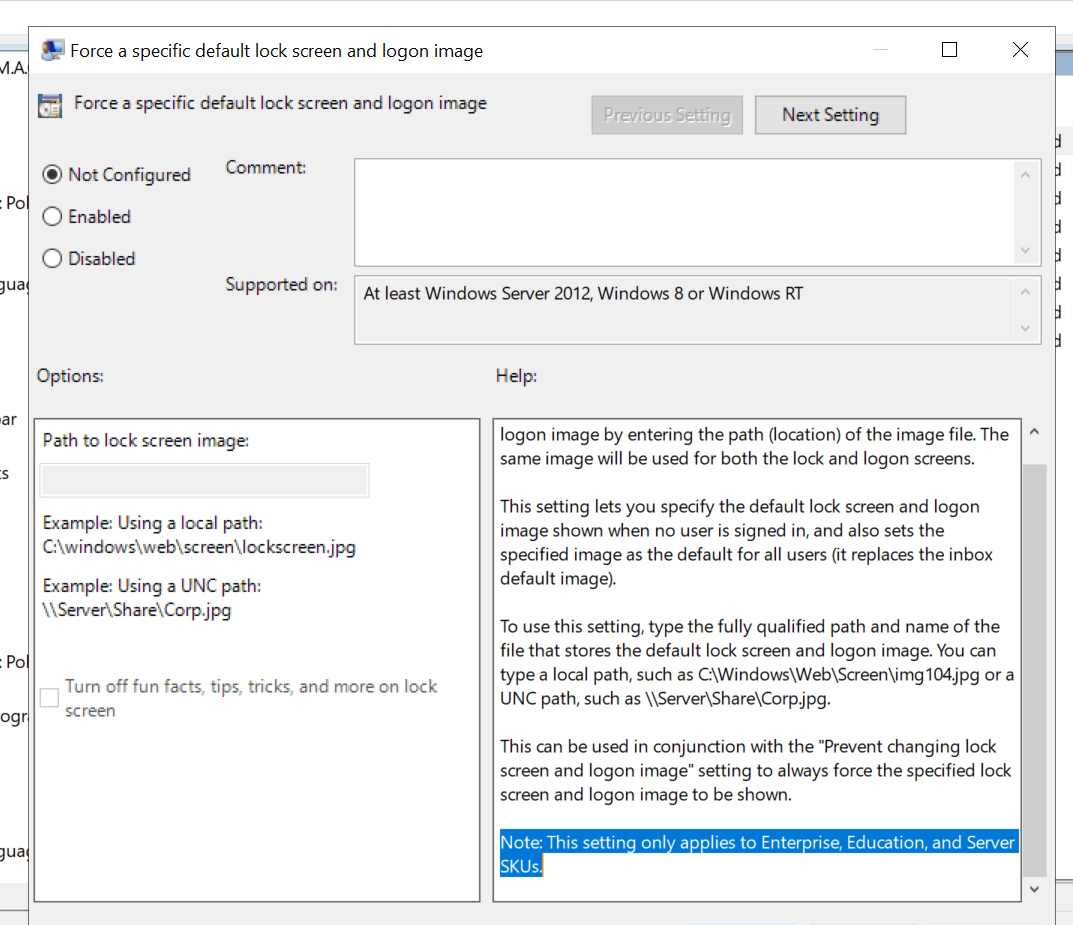The width and height of the screenshot is (1073, 925).
Task: Click the Help paragraph starting 'This setting lets you specify'
Action: 746,543
